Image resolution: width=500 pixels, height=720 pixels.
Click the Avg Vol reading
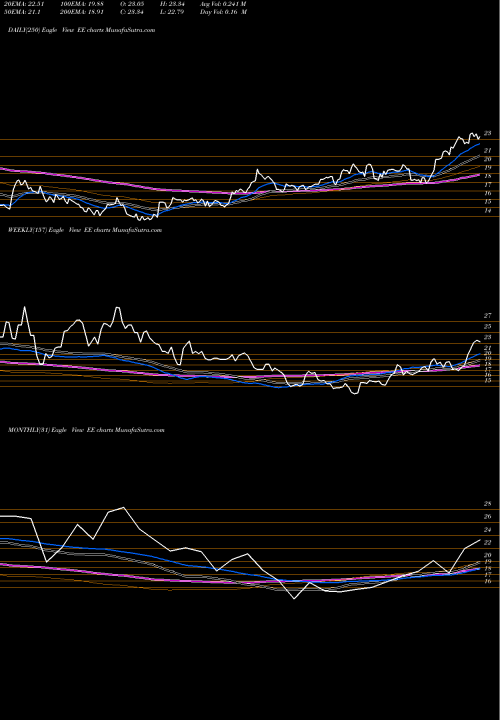(x=223, y=4)
